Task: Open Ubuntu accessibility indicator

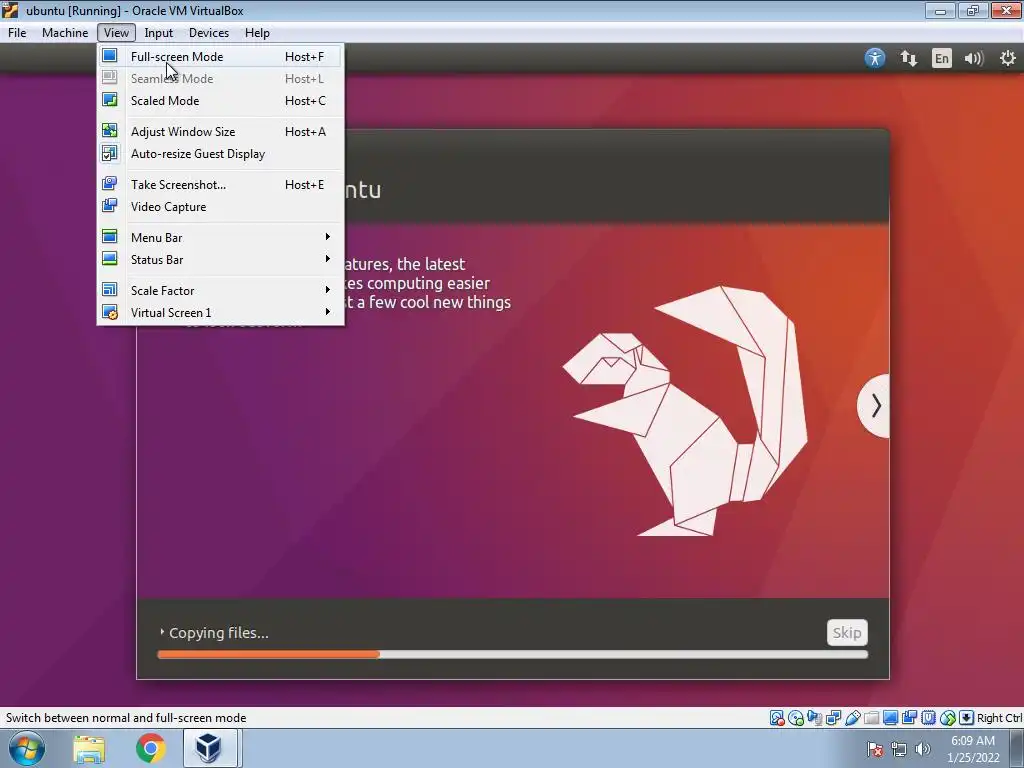Action: click(x=874, y=58)
